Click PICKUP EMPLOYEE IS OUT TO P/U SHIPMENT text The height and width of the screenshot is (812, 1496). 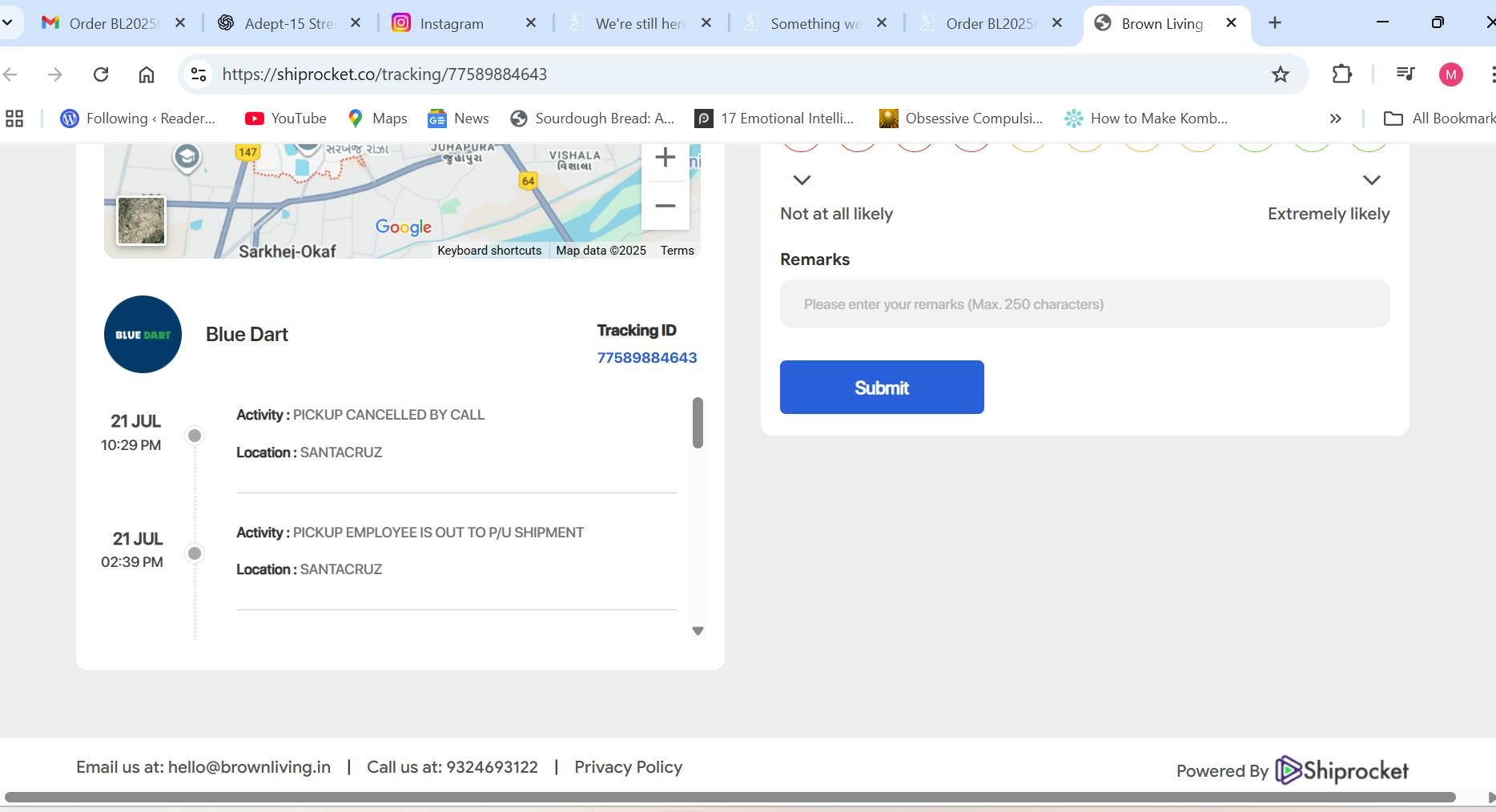(x=438, y=533)
